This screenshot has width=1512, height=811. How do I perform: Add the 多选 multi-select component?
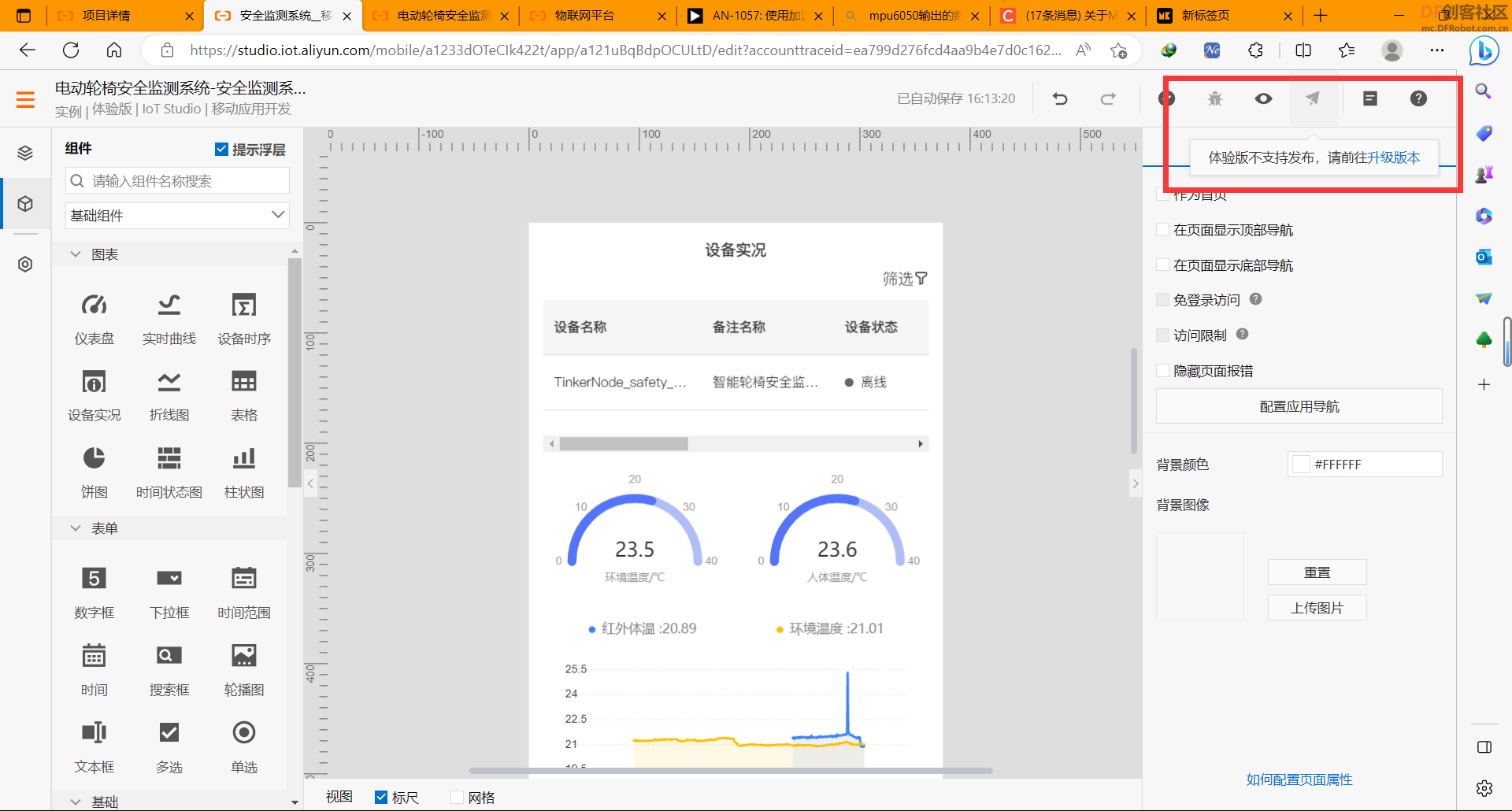(169, 747)
